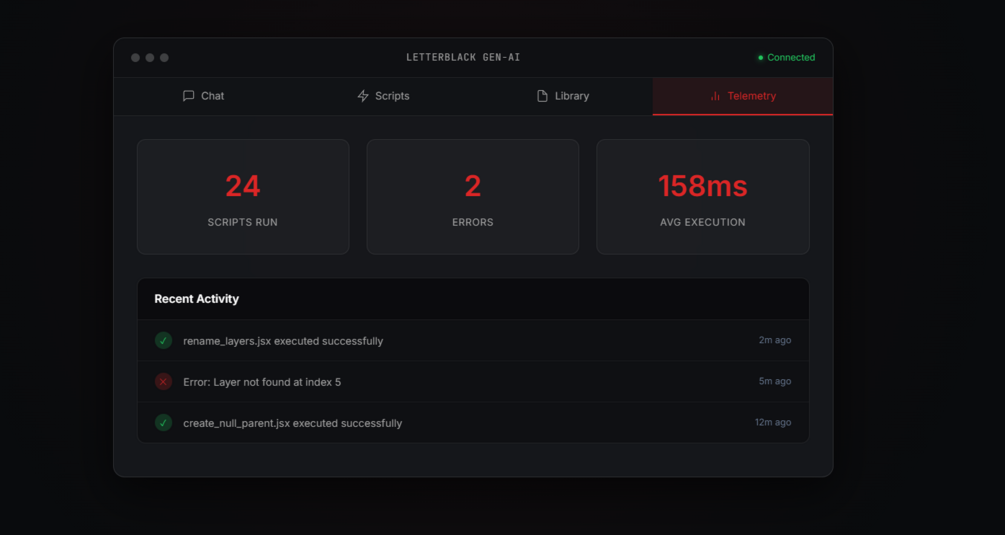Click the chat bubble icon
This screenshot has height=535, width=1005.
pos(188,96)
